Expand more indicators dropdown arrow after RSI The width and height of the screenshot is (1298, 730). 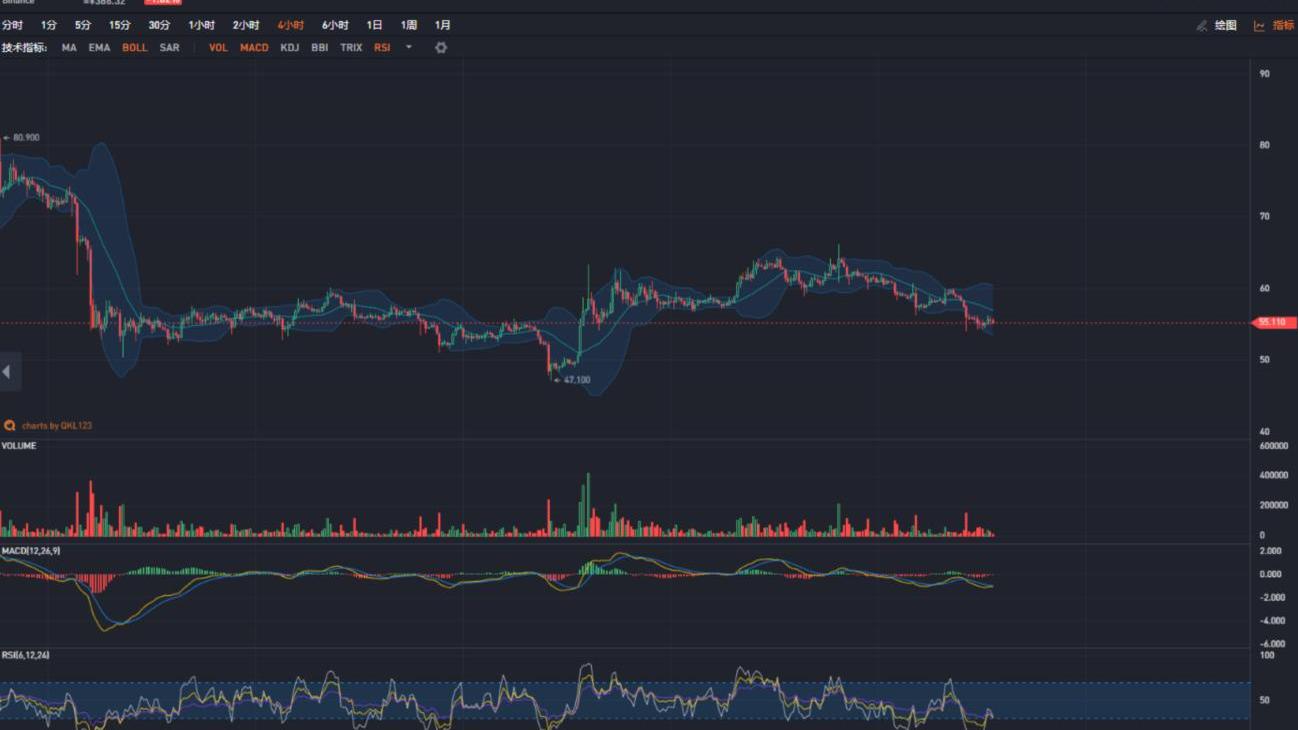click(x=408, y=48)
